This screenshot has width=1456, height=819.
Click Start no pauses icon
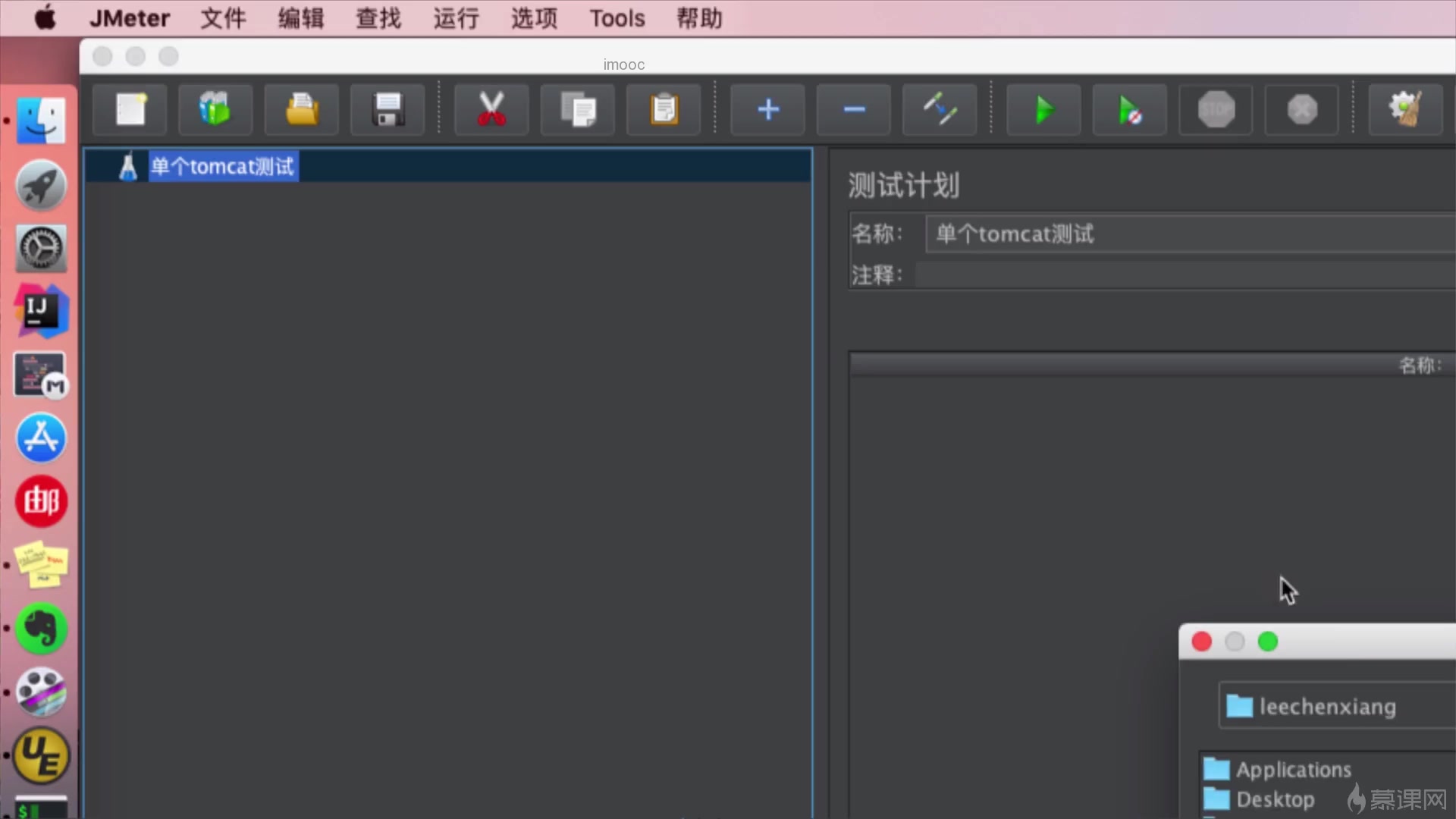point(1130,110)
